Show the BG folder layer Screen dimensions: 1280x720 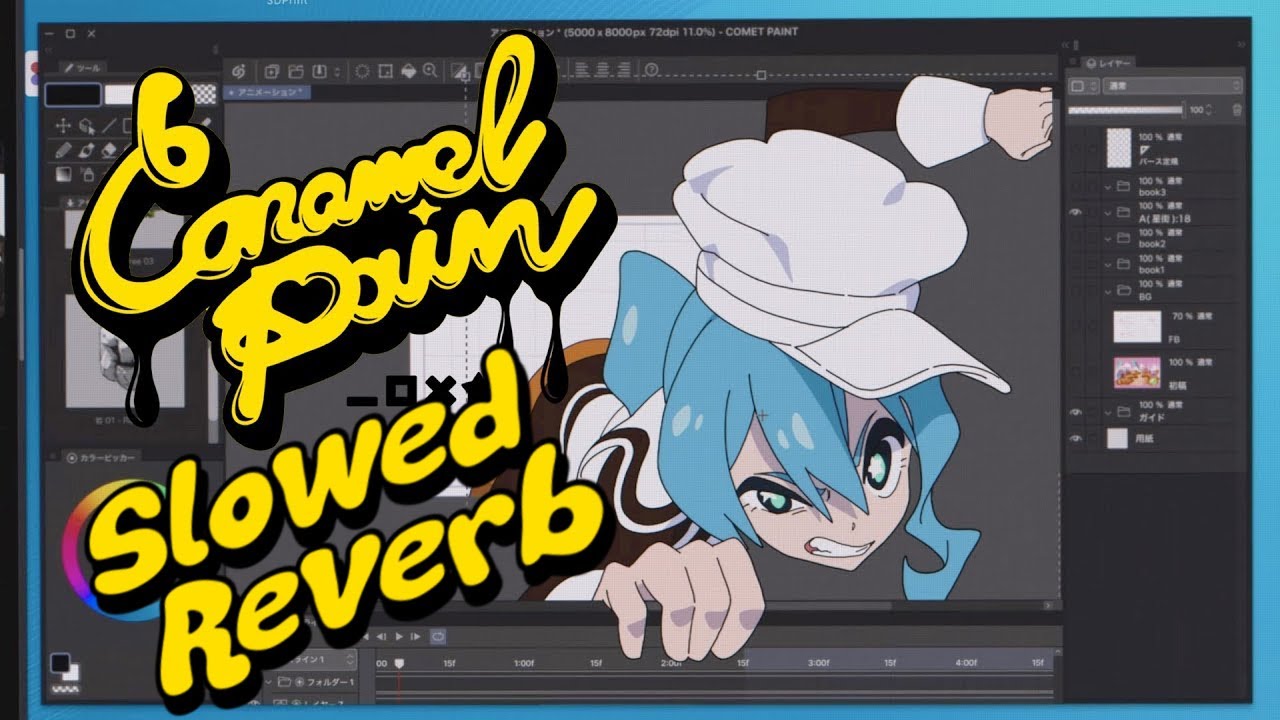(x=1077, y=291)
